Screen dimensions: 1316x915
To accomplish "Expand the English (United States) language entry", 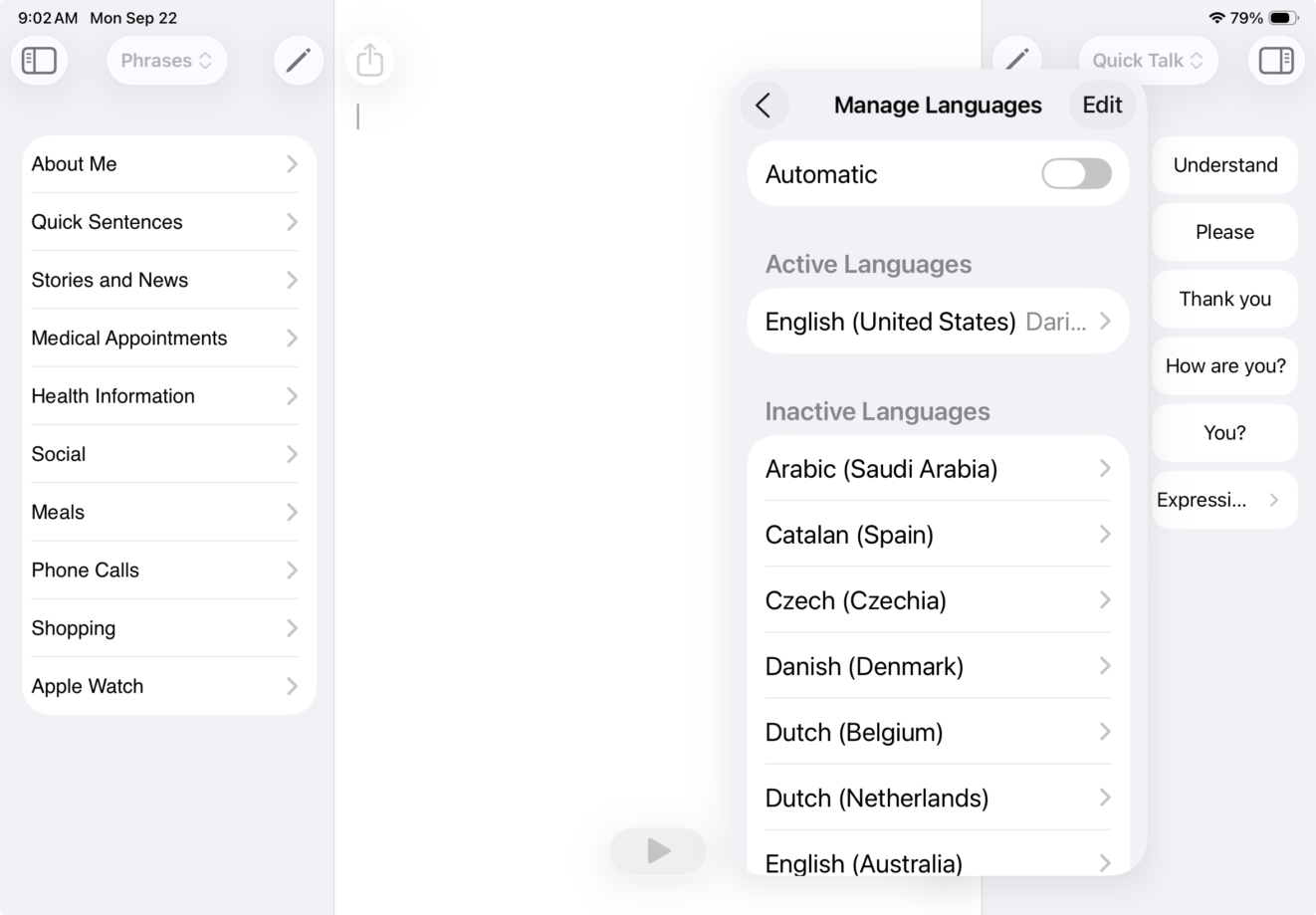I will click(937, 321).
